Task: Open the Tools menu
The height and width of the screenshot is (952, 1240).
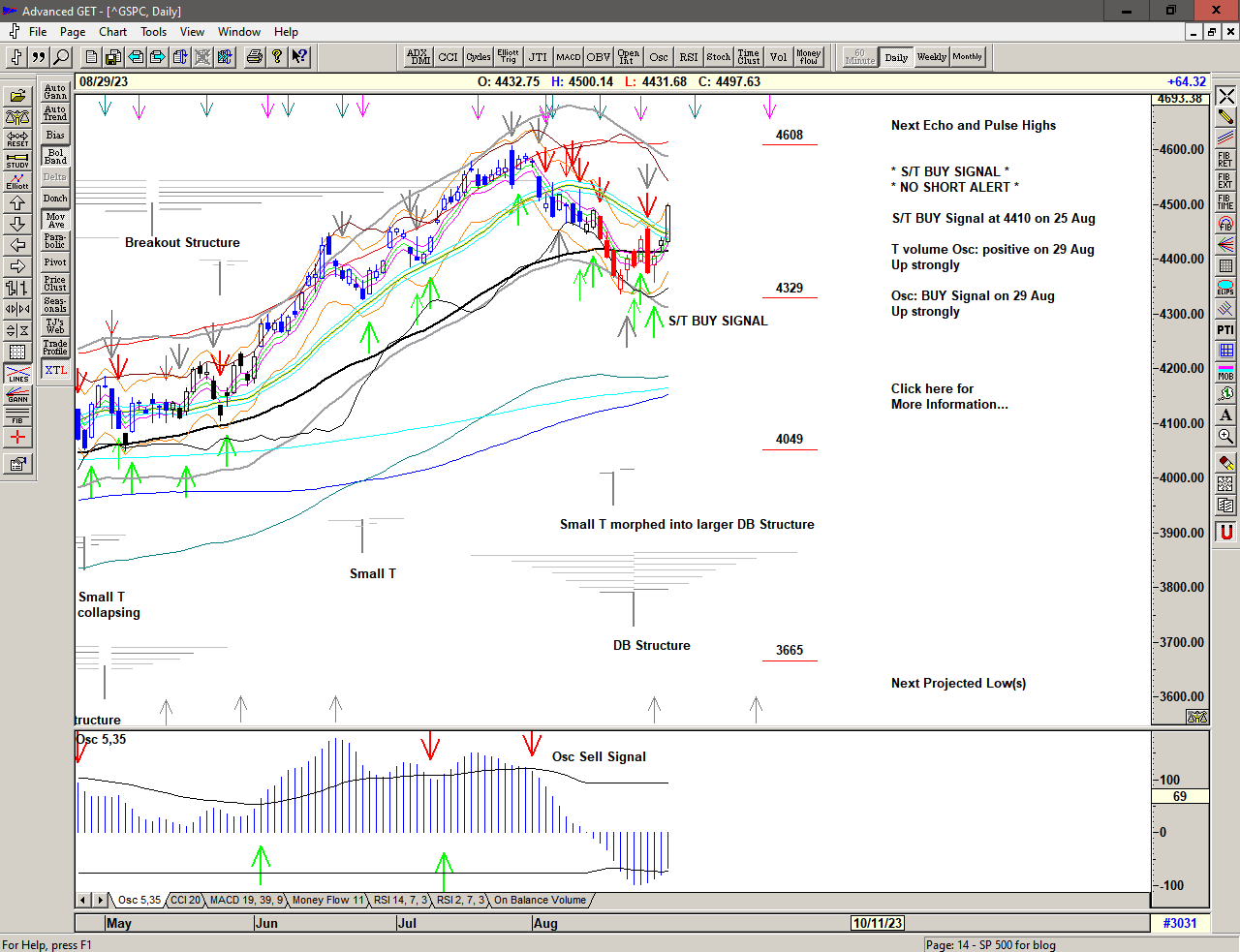Action: click(x=153, y=32)
